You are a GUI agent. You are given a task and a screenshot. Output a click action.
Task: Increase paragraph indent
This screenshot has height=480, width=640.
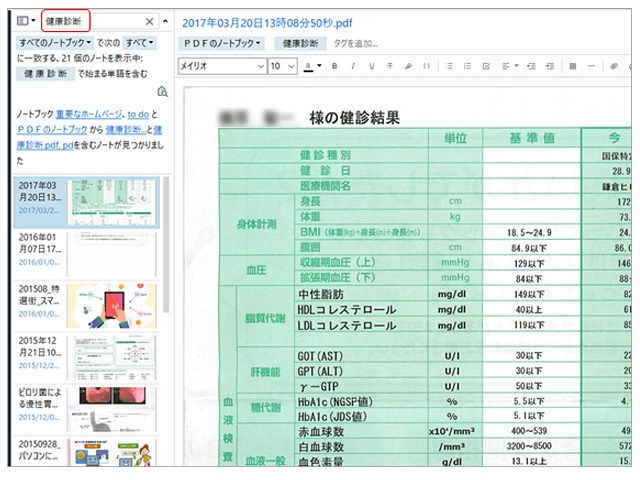pyautogui.click(x=550, y=66)
